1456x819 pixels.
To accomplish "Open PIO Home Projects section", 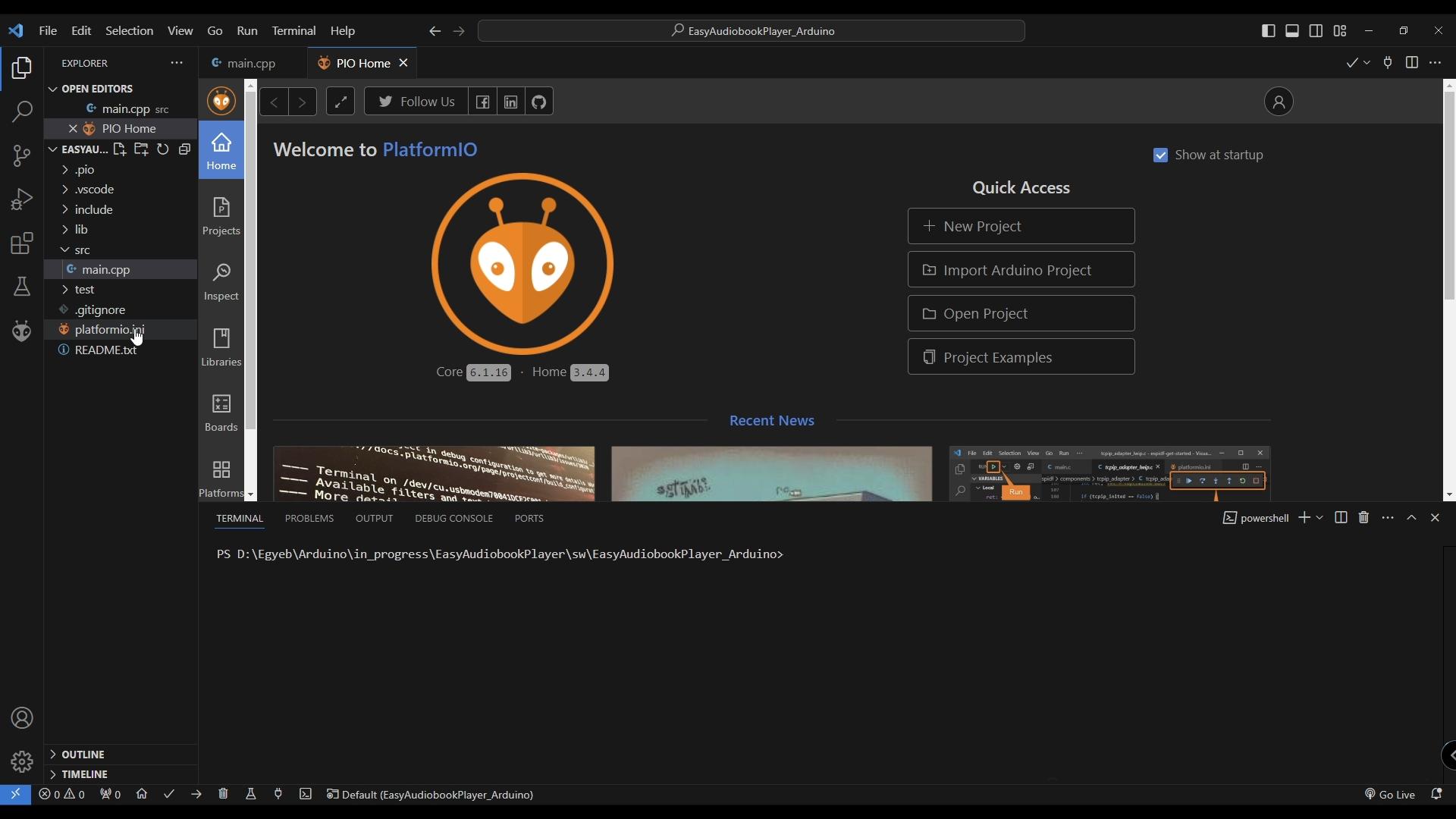I will coord(221,216).
